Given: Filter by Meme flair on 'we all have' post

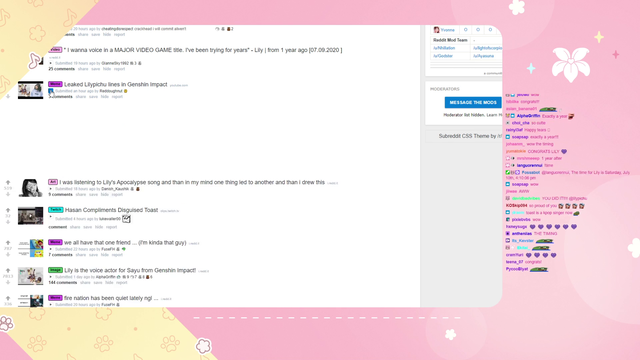Looking at the screenshot, I should [x=55, y=242].
